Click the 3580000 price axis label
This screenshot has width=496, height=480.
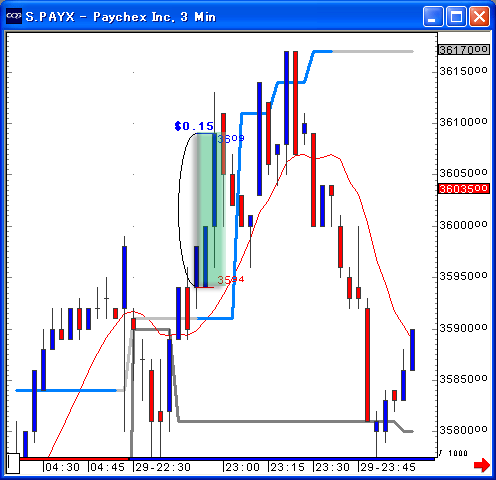463,430
